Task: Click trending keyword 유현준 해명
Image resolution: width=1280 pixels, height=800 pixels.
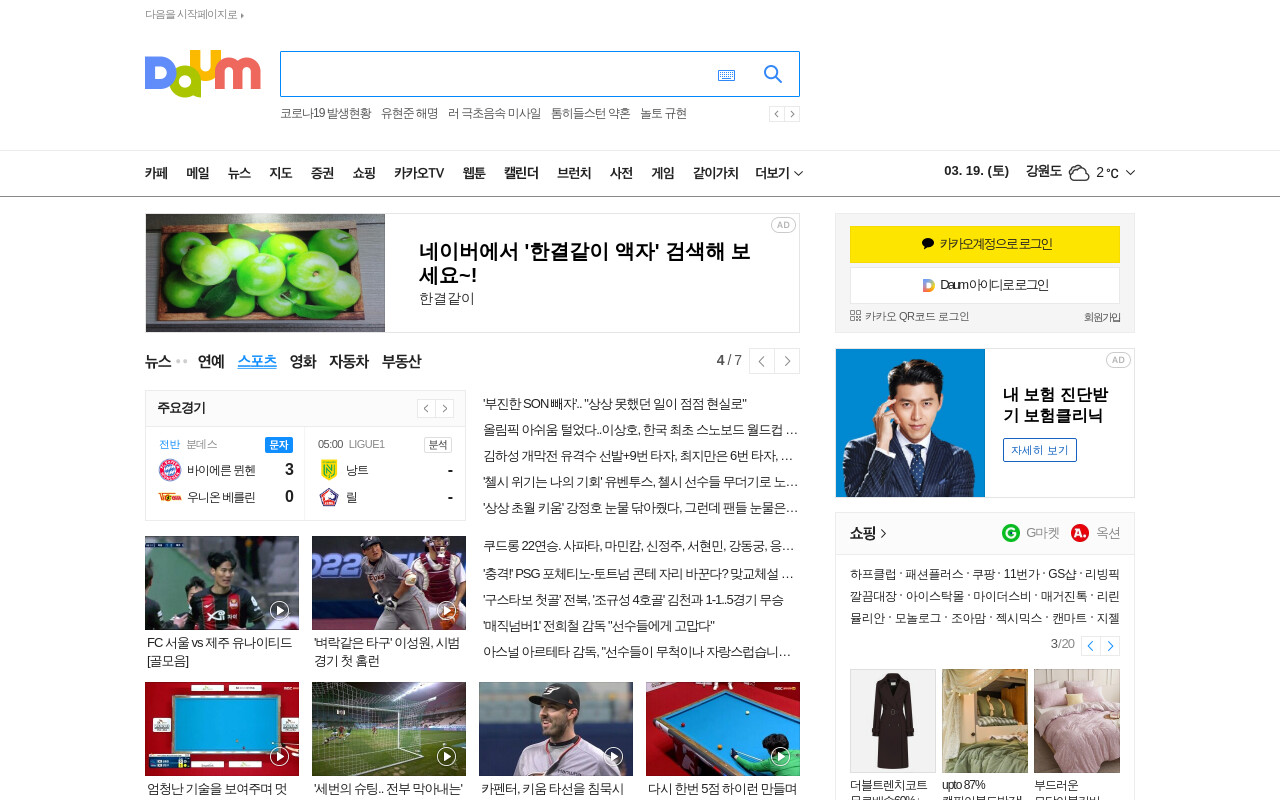Action: coord(409,114)
